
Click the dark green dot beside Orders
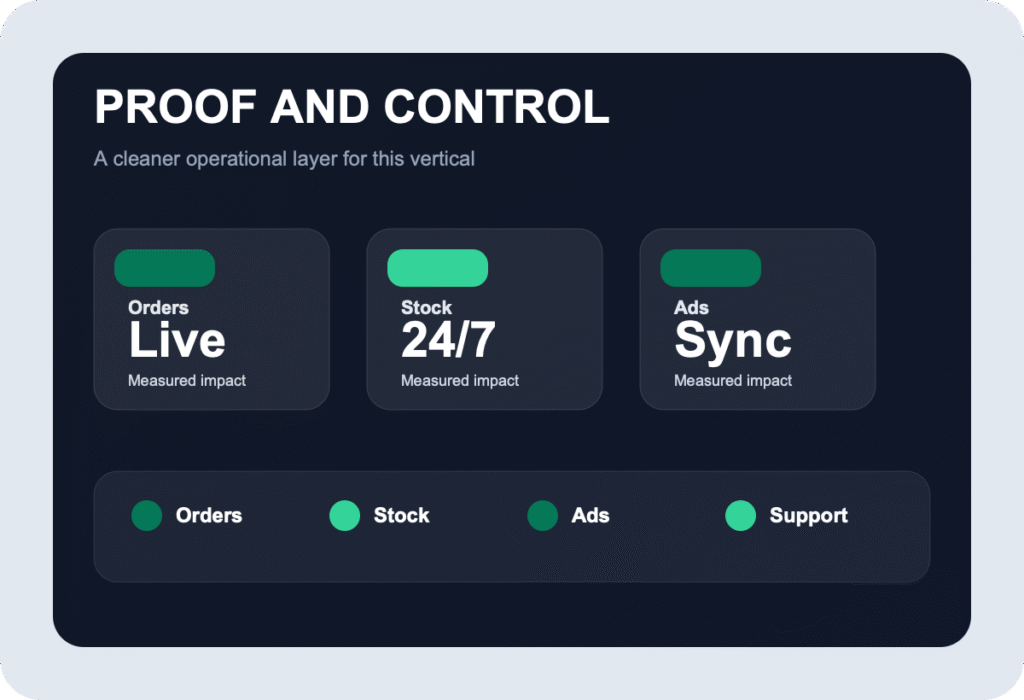pos(147,516)
